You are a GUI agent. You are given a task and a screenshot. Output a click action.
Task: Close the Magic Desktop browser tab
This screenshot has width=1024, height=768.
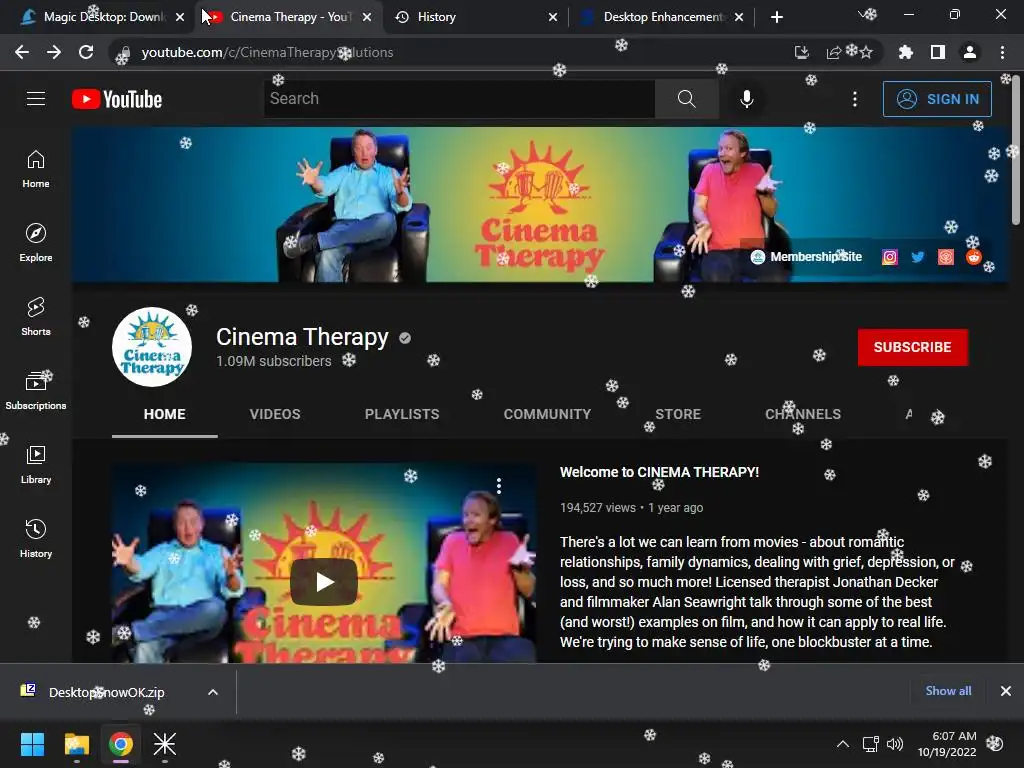pos(180,17)
